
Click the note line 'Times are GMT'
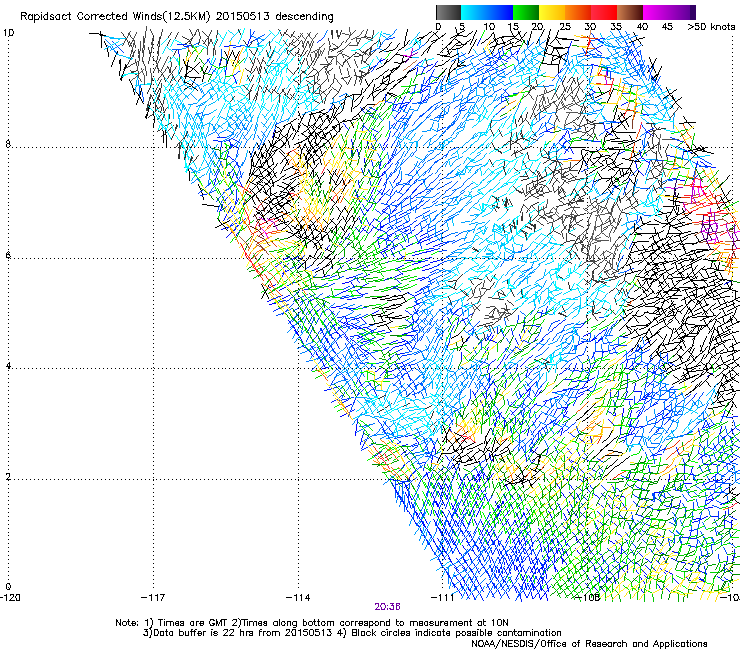coord(192,623)
